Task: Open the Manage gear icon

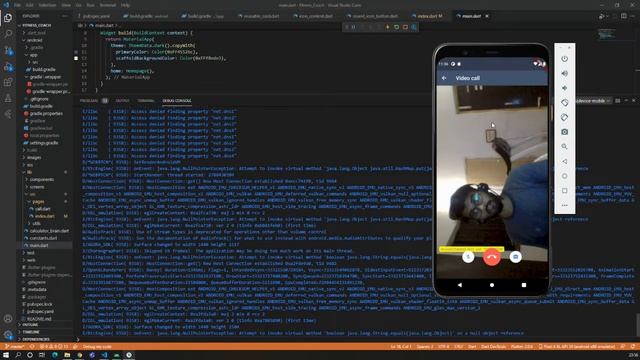Action: click(8, 335)
